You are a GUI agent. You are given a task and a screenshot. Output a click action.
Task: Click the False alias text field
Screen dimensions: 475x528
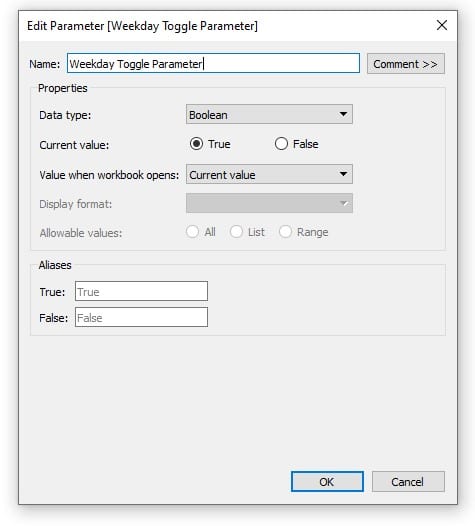(141, 317)
